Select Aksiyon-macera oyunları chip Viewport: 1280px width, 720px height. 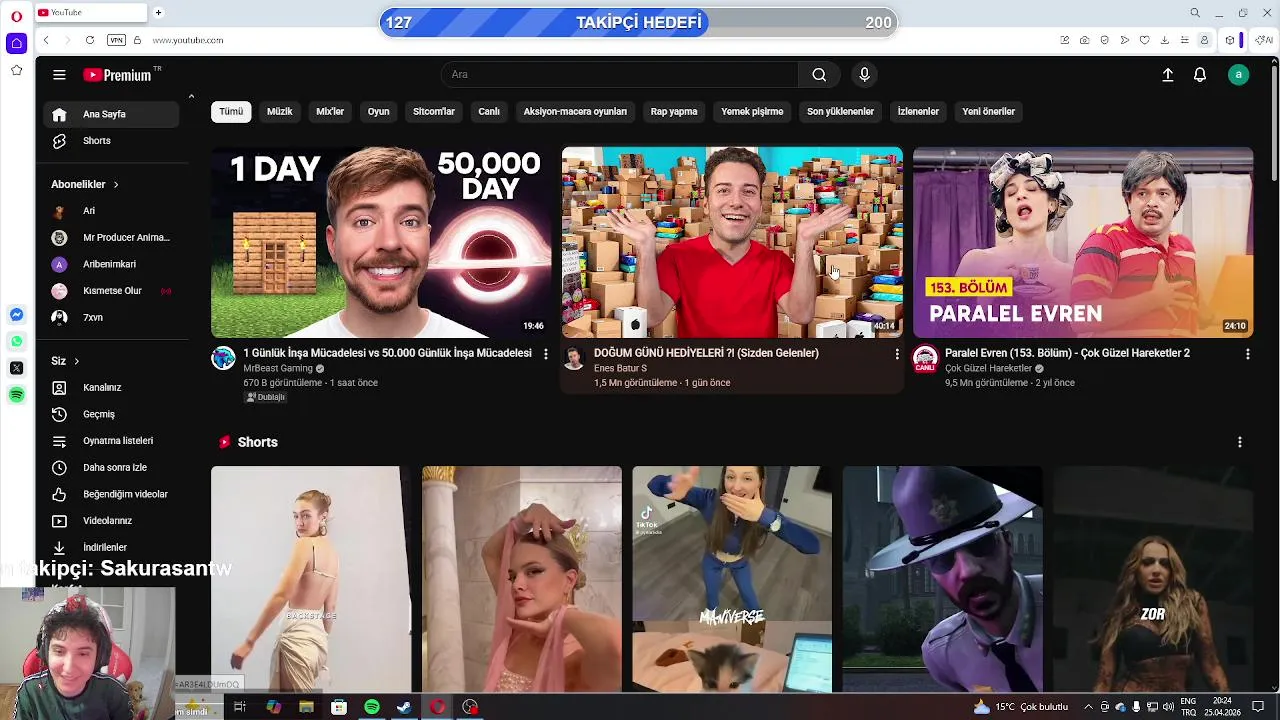tap(575, 111)
